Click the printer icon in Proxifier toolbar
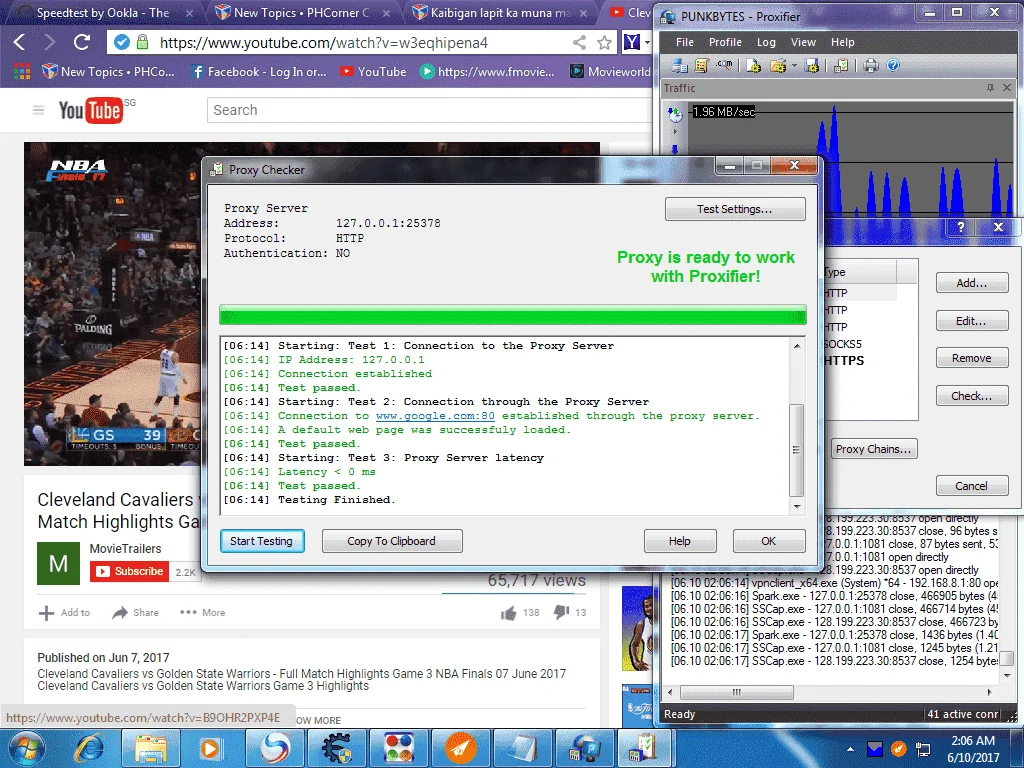Image resolution: width=1024 pixels, height=768 pixels. (871, 65)
